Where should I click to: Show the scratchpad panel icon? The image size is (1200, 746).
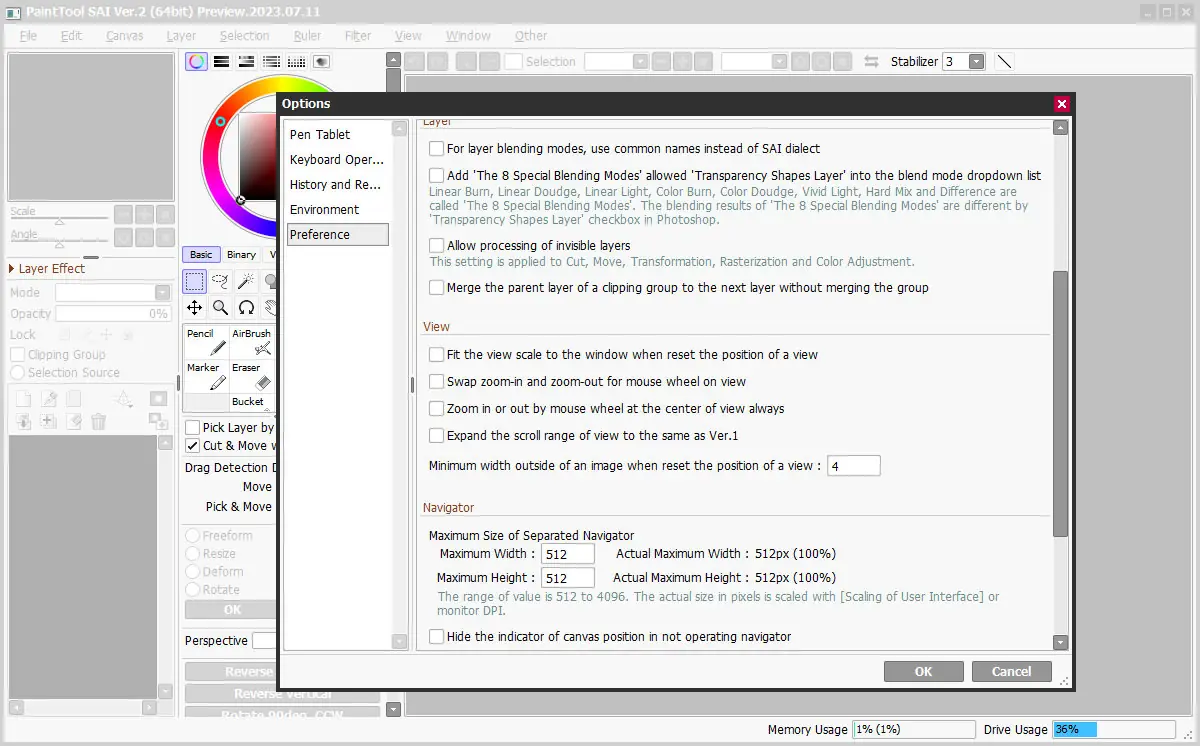tap(320, 62)
